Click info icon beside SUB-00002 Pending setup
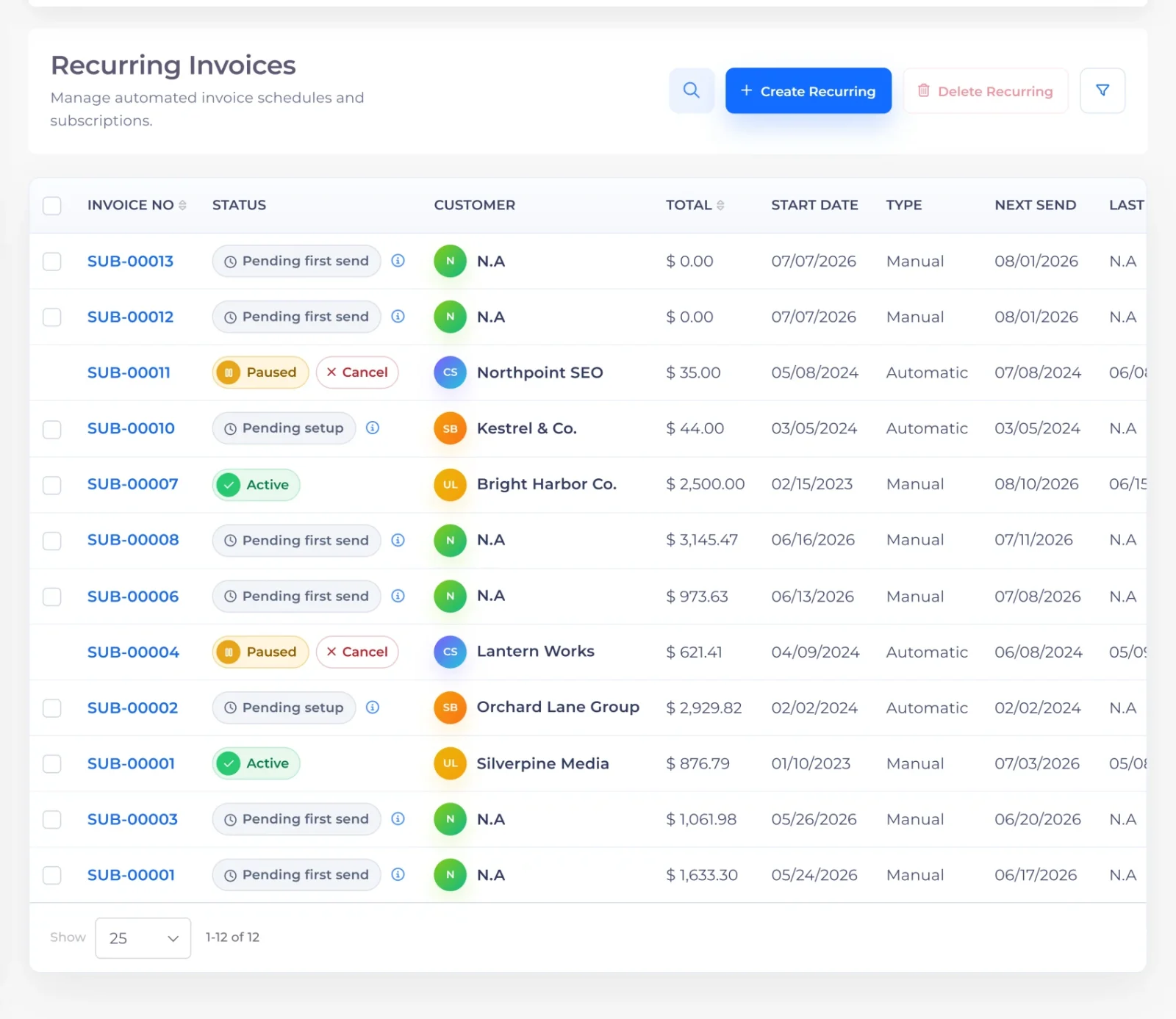 373,707
